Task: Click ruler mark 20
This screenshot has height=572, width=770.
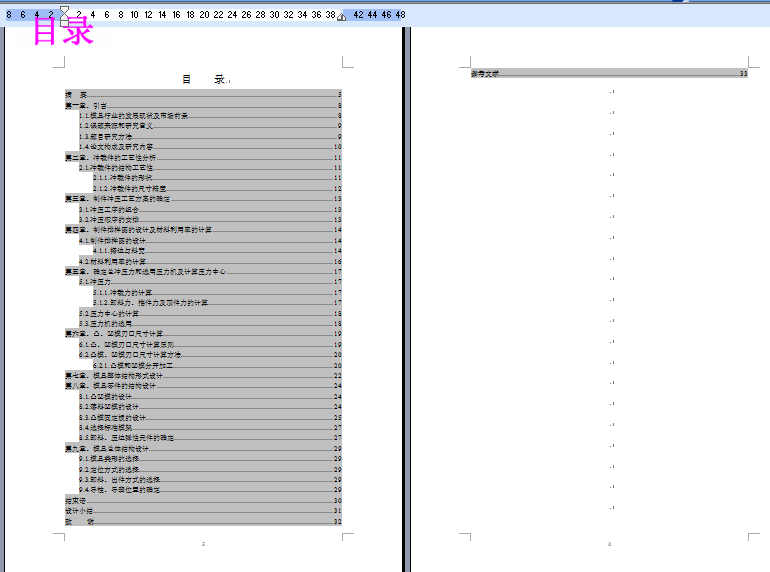Action: click(x=204, y=15)
